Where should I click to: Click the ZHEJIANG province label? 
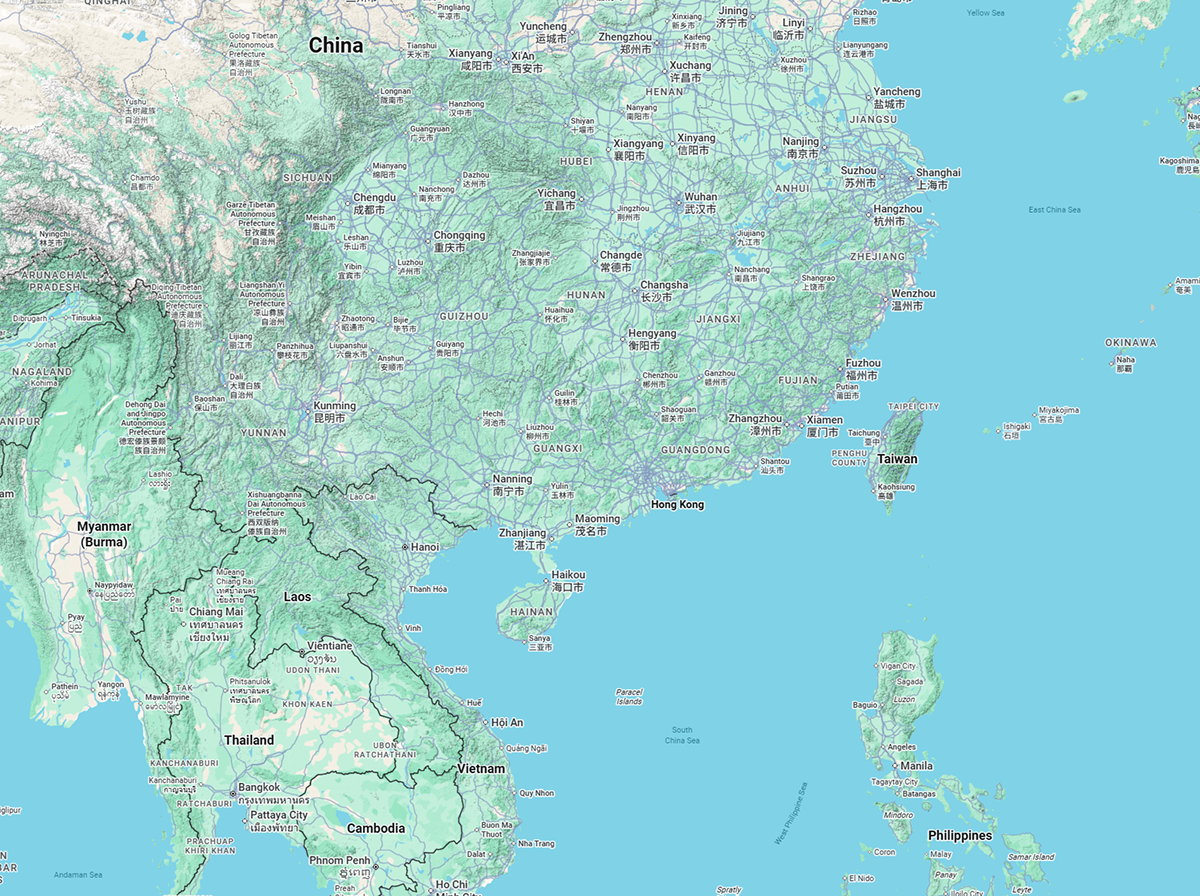[877, 256]
